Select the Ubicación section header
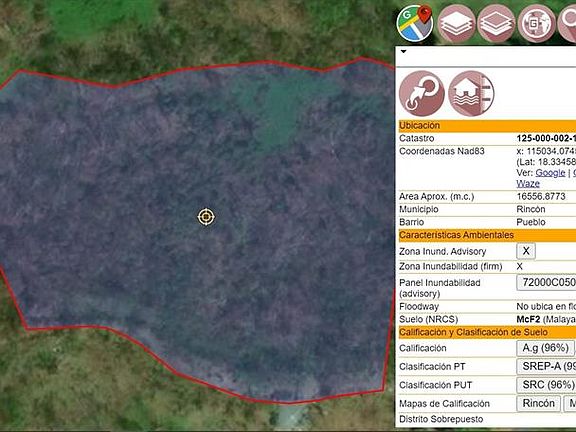 coord(487,126)
